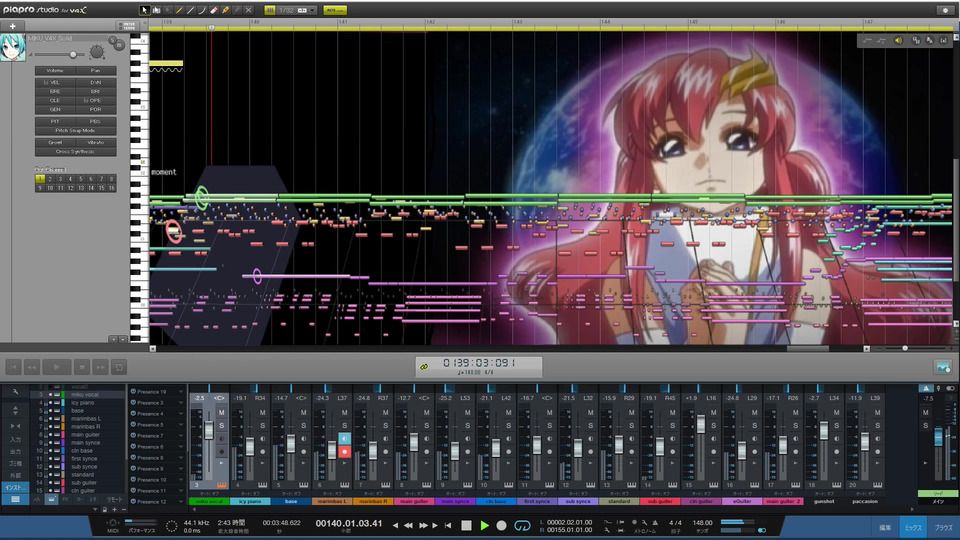Viewport: 960px width, 540px height.
Task: Toggle the blue monitor button on marimbas L
Action: (344, 438)
